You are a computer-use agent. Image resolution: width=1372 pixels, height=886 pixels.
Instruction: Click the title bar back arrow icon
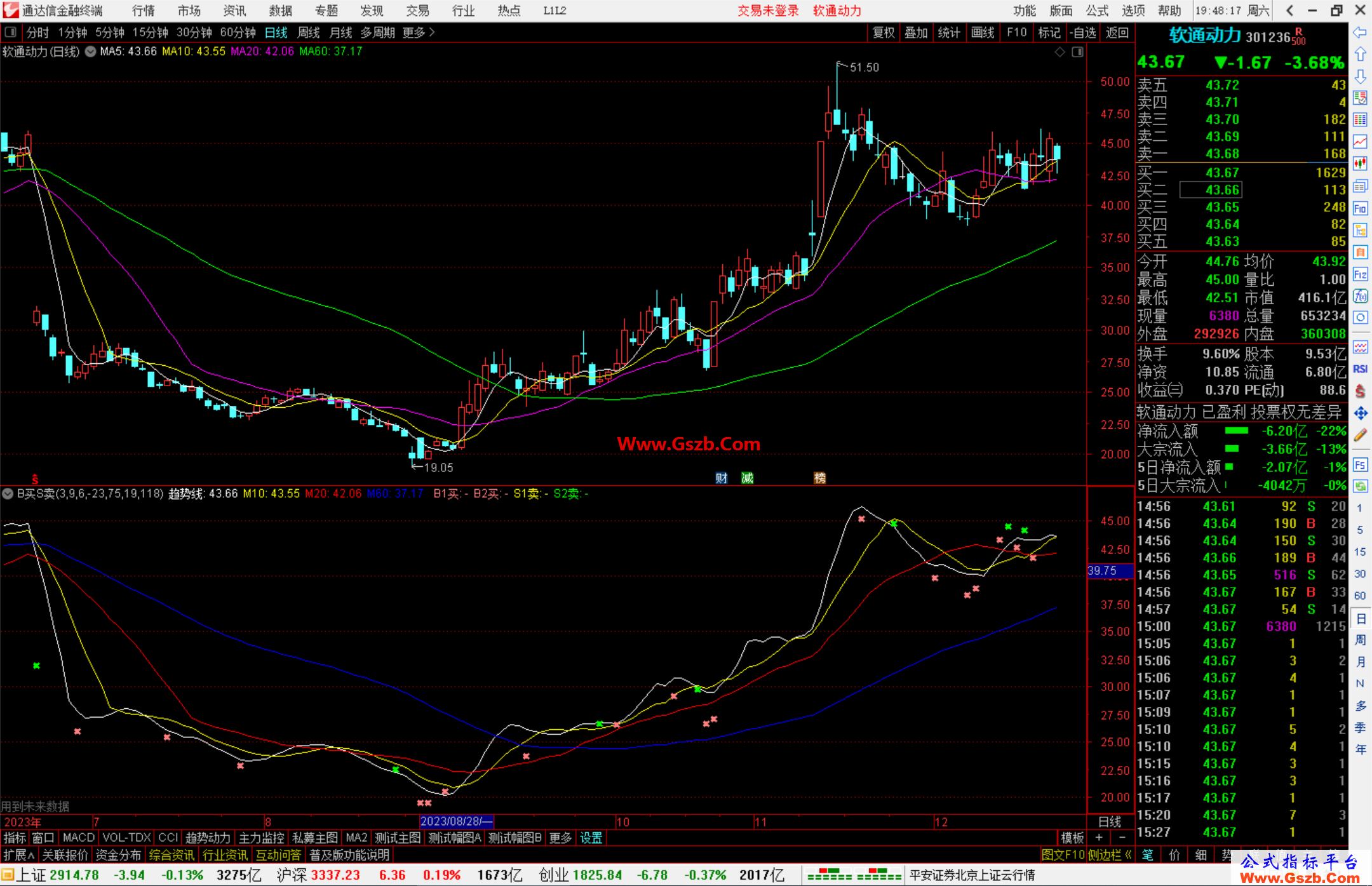1289,11
